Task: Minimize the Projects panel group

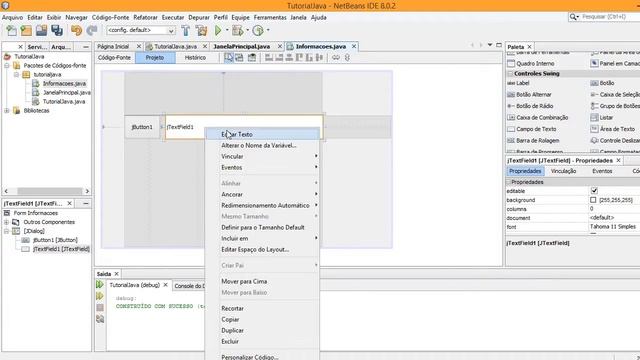Action: click(86, 47)
